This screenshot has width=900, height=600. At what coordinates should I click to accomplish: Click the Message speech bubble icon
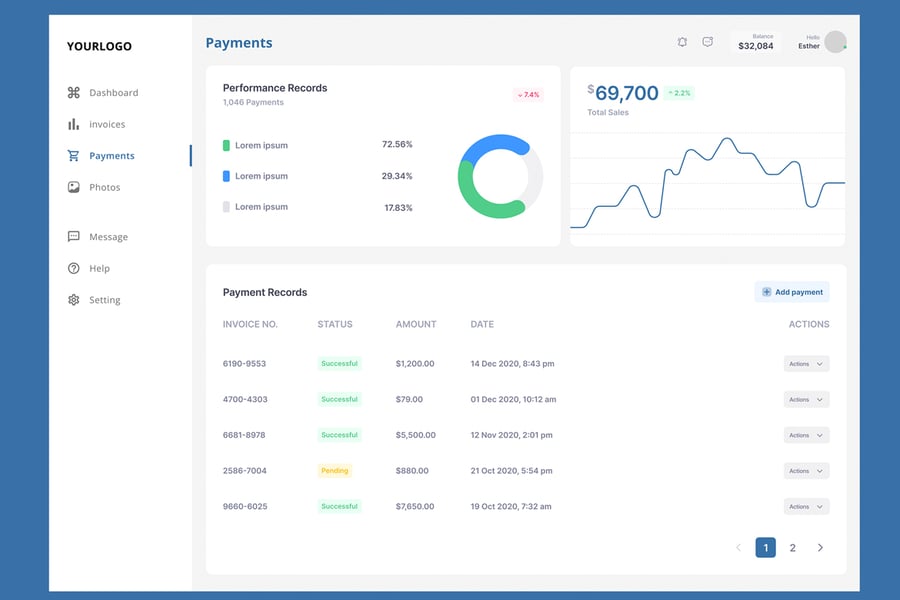click(x=73, y=237)
